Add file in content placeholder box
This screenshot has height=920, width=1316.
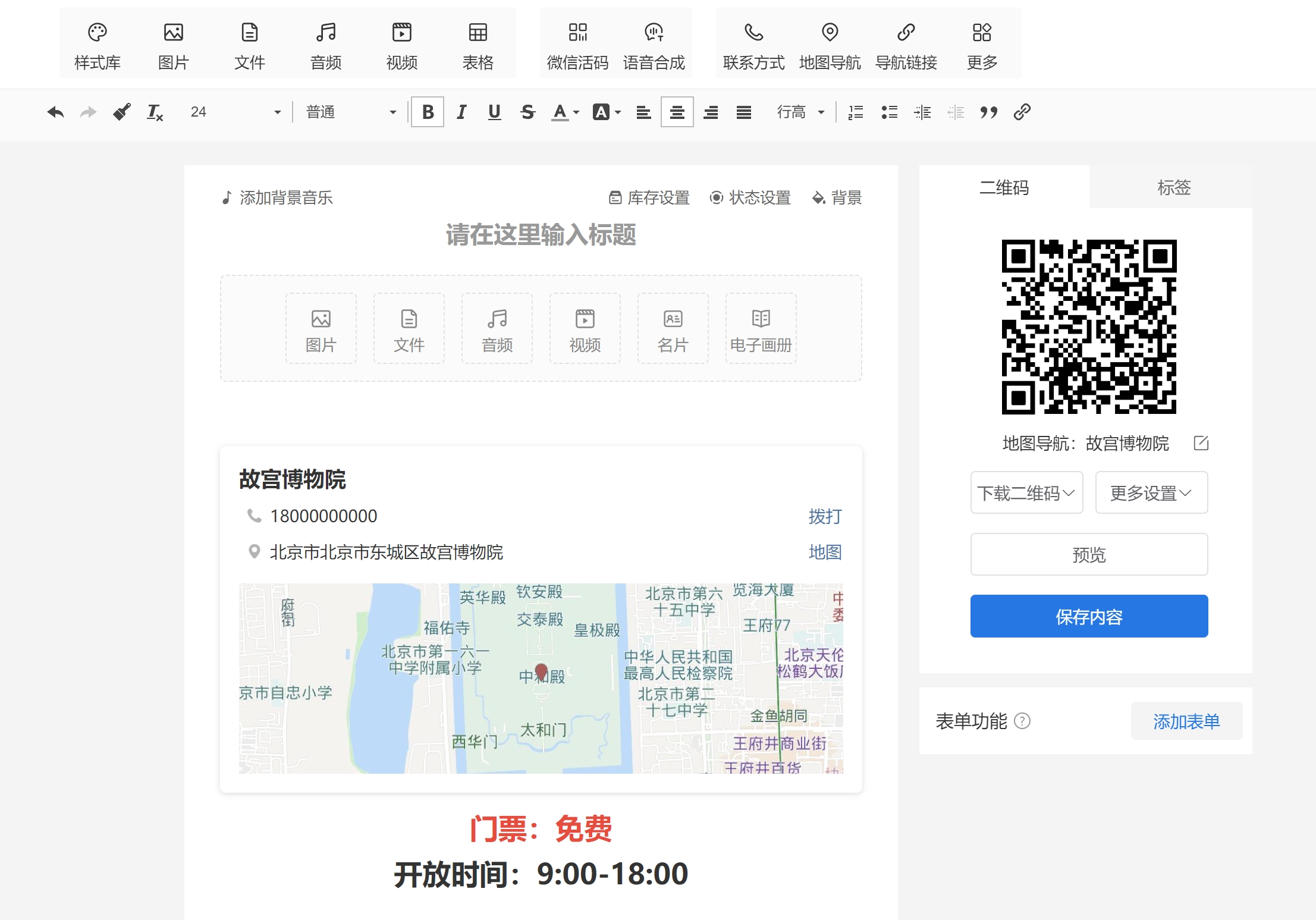point(409,328)
